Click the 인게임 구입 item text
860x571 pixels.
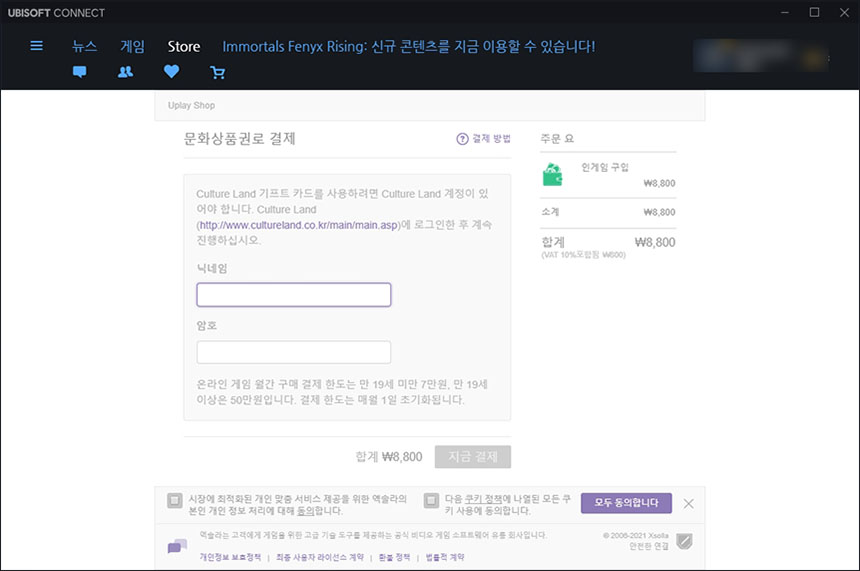click(604, 167)
